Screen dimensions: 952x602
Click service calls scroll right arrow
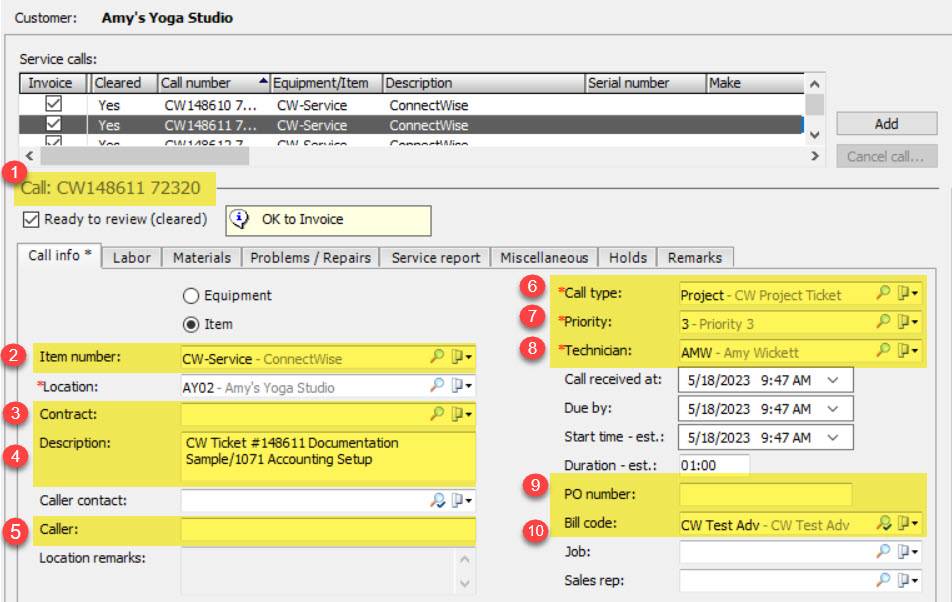tap(815, 156)
